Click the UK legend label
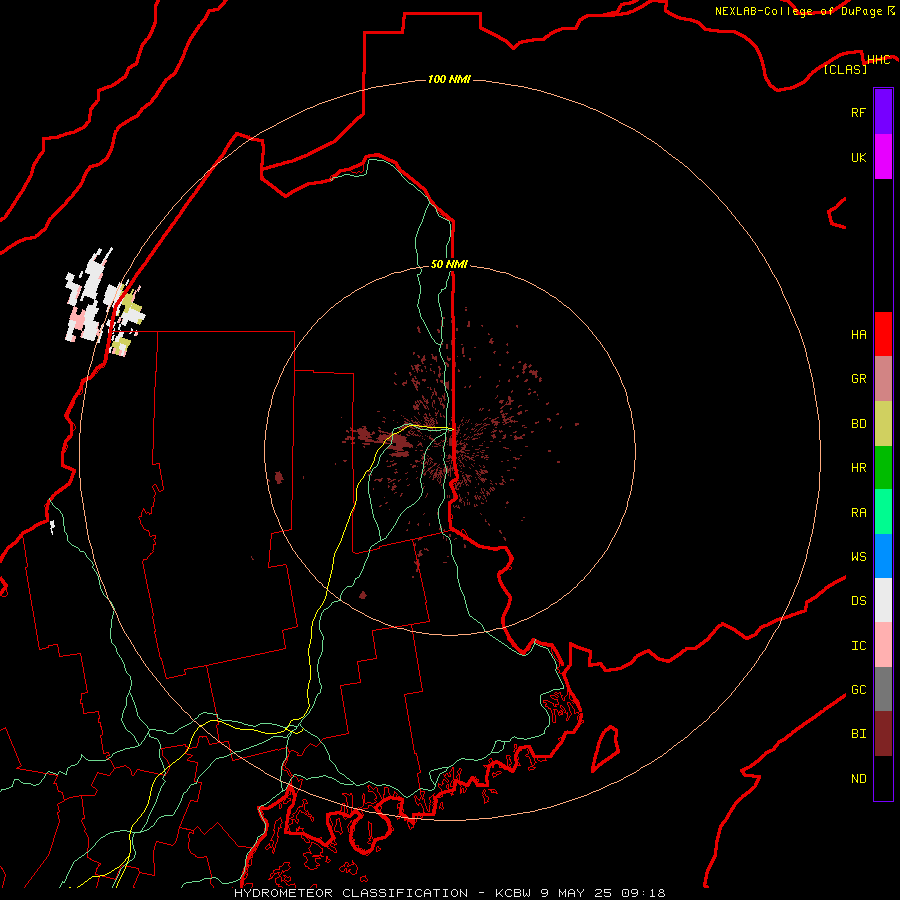The image size is (900, 900). click(x=858, y=157)
